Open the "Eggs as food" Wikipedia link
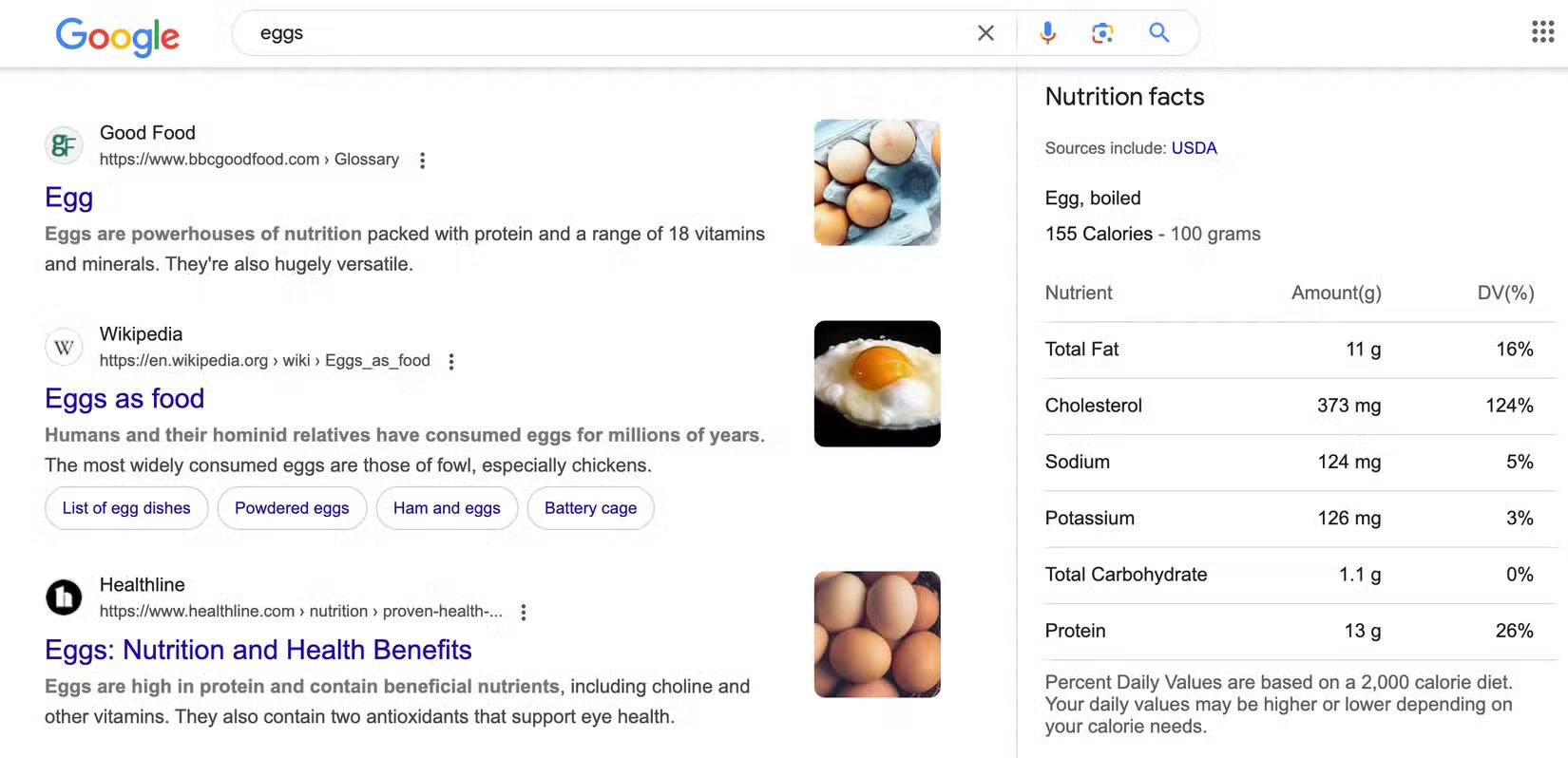Image resolution: width=1568 pixels, height=758 pixels. click(124, 399)
